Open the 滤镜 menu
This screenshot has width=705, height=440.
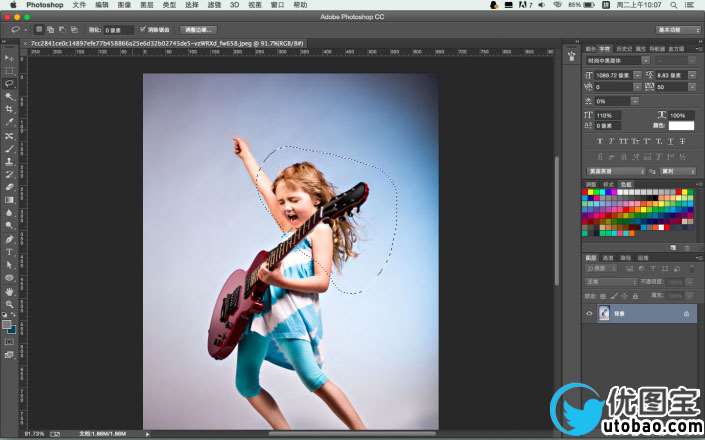coord(214,5)
